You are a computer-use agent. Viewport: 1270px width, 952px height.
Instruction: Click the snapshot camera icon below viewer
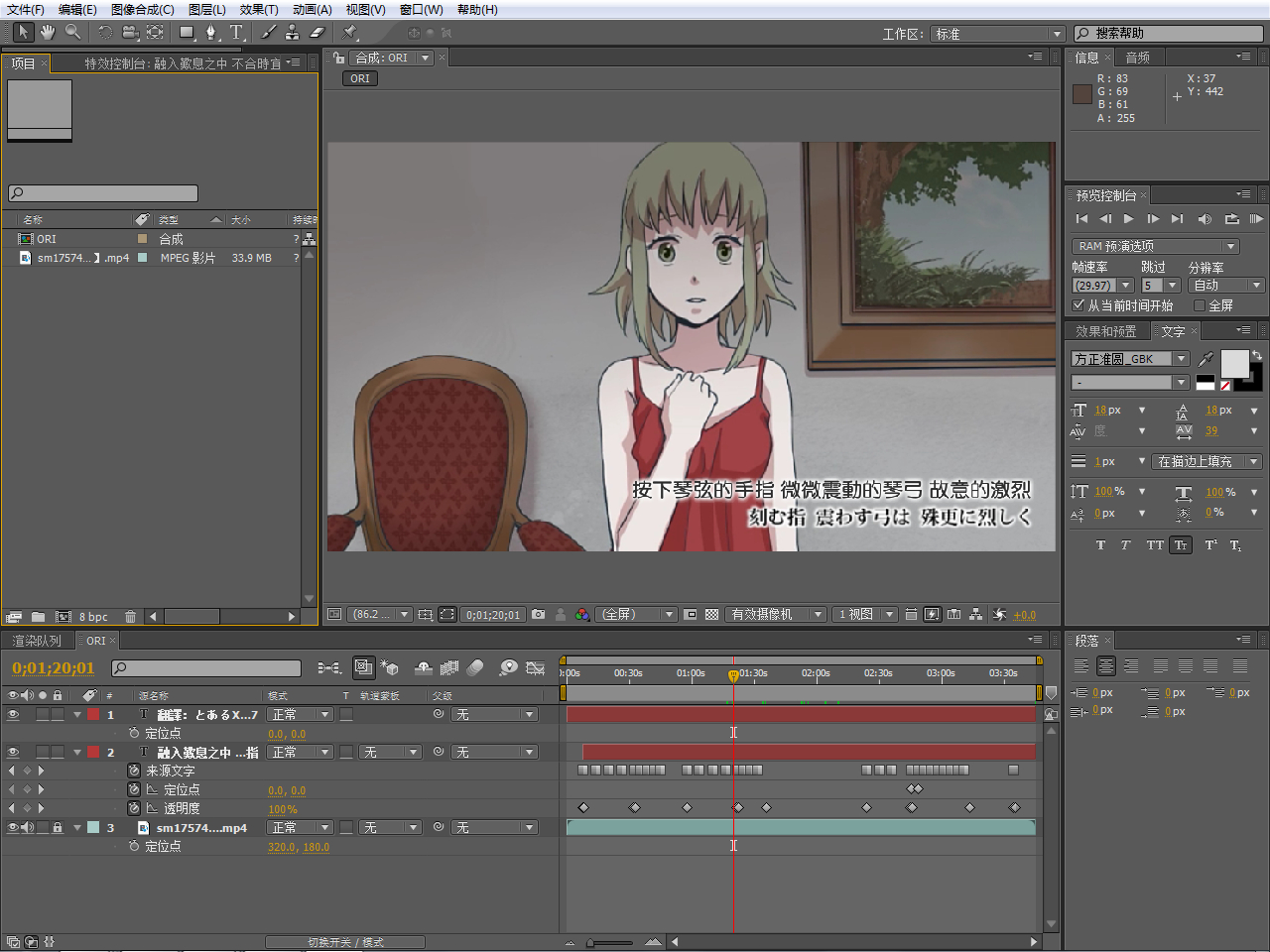tap(538, 615)
